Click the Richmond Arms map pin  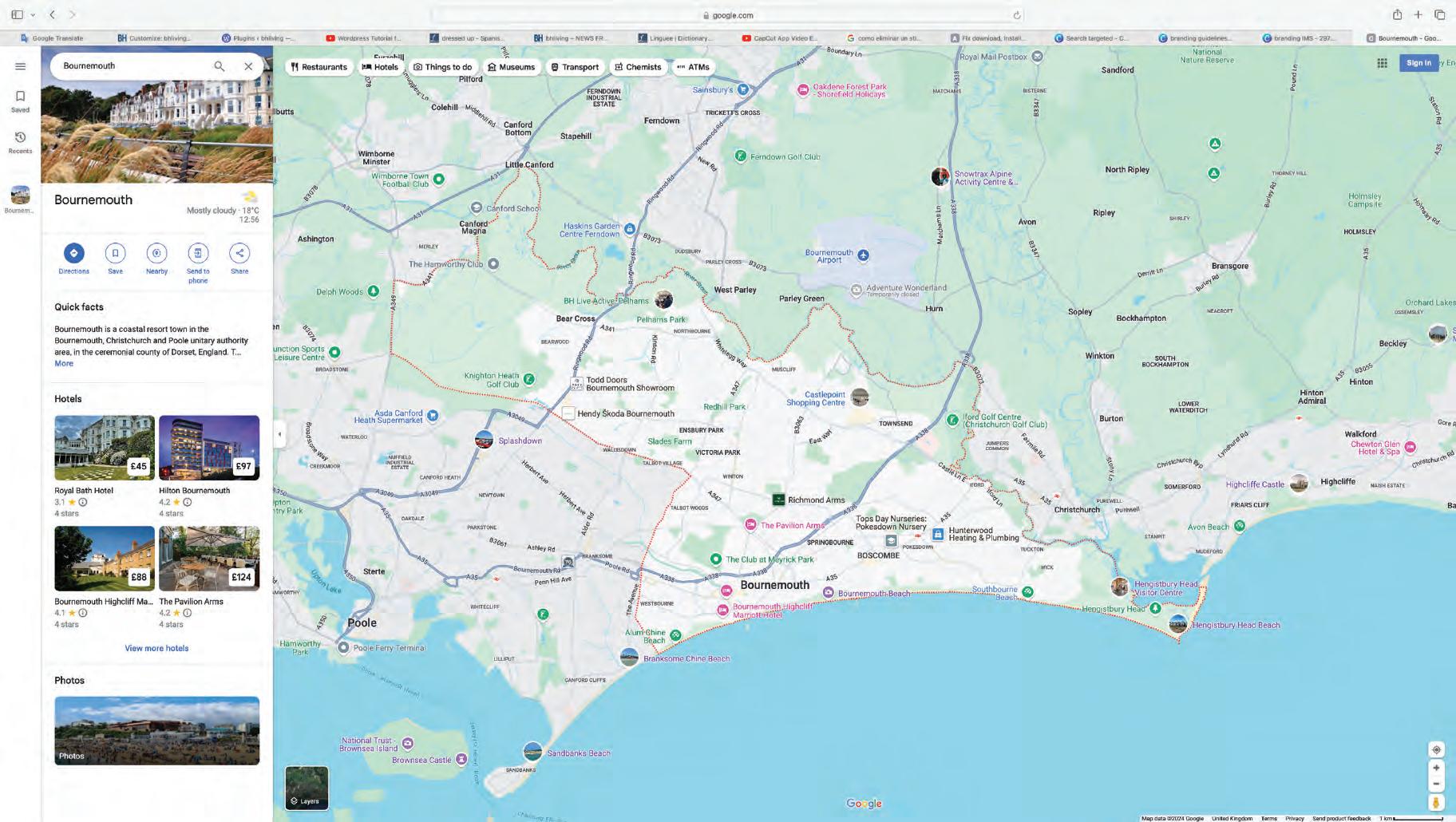coord(778,500)
